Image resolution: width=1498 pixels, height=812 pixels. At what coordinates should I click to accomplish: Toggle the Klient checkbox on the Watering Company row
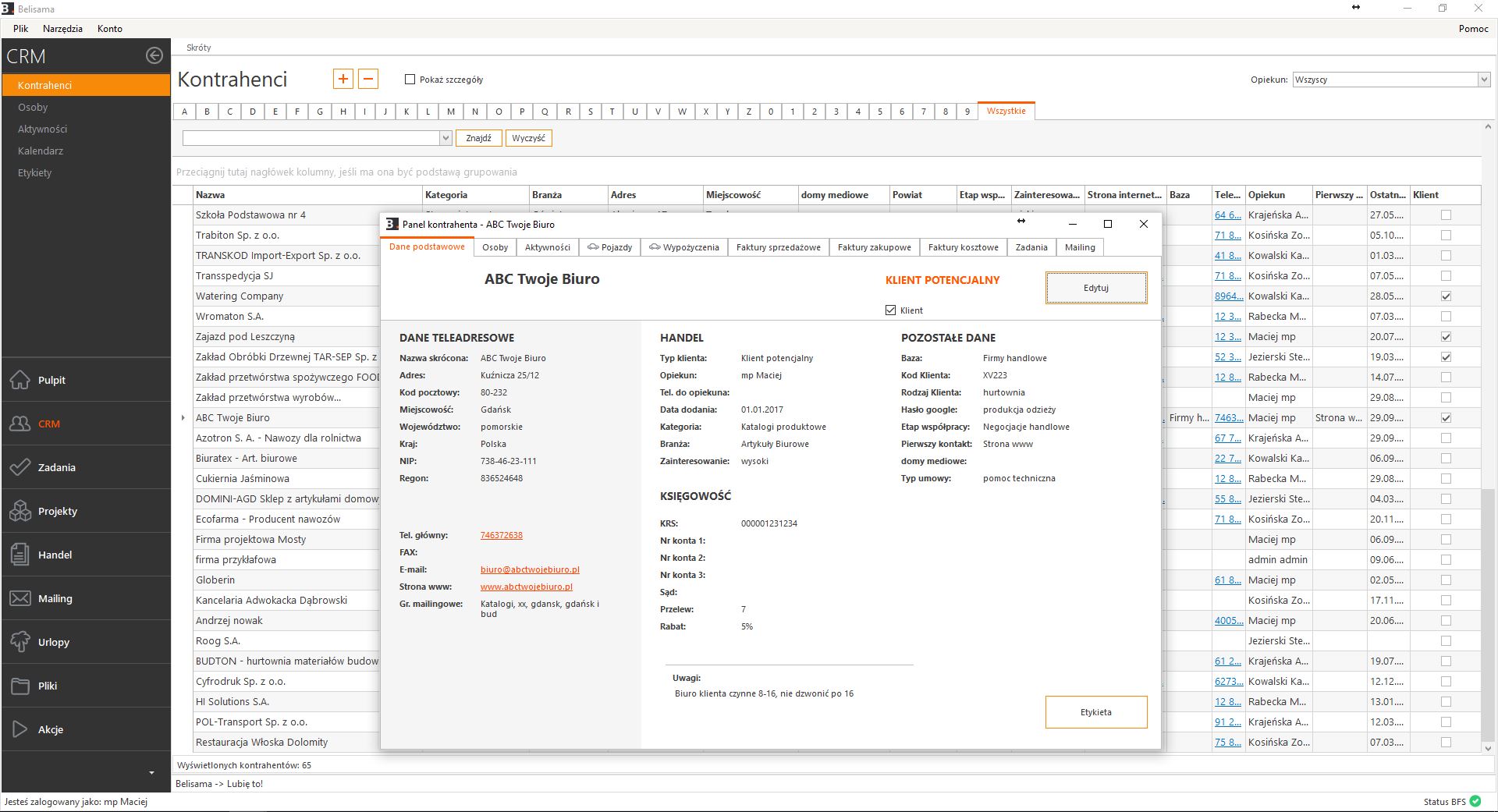click(1446, 296)
